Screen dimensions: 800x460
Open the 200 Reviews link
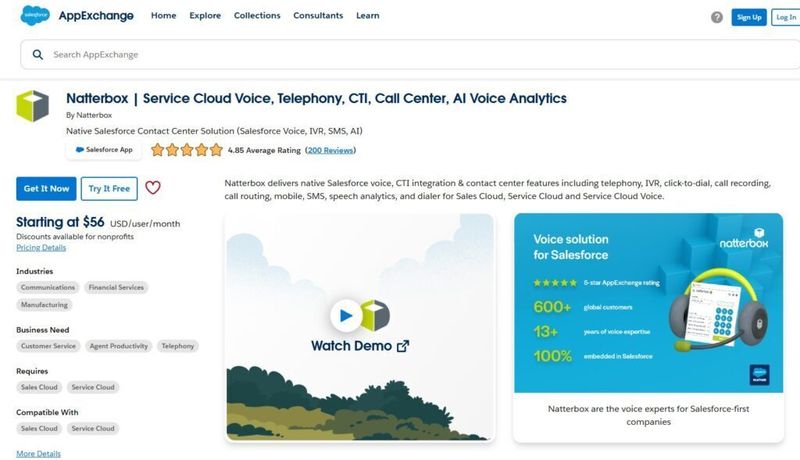(330, 150)
